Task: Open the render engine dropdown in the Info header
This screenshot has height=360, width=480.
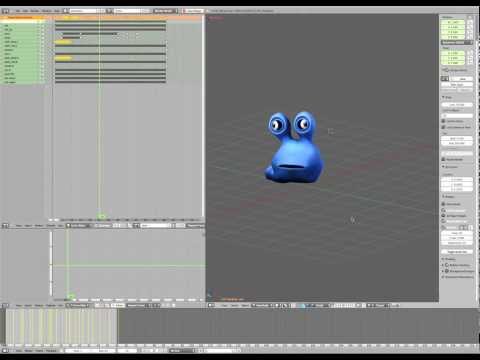Action: (165, 11)
